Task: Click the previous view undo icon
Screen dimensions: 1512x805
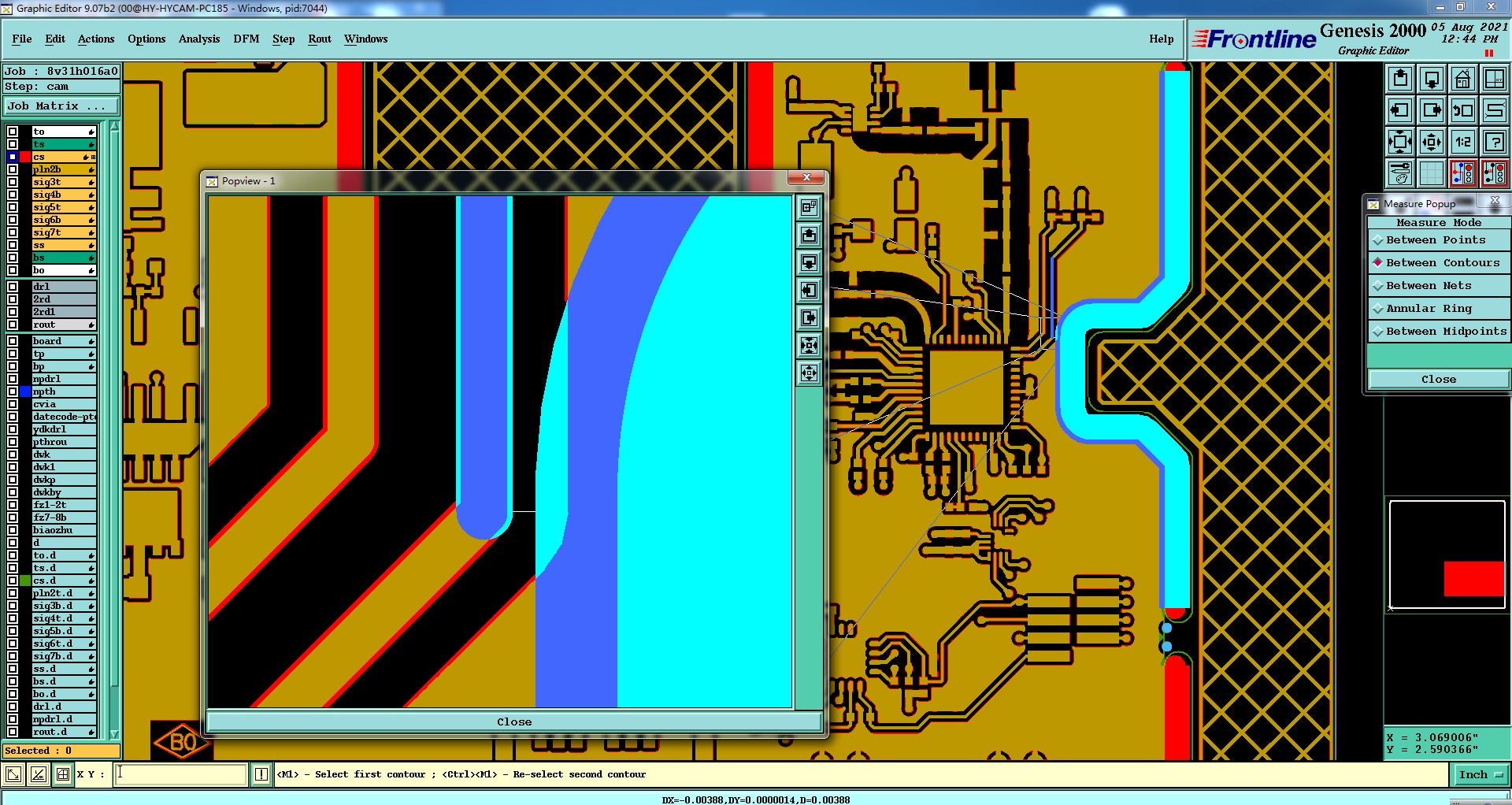Action: pos(1463,110)
